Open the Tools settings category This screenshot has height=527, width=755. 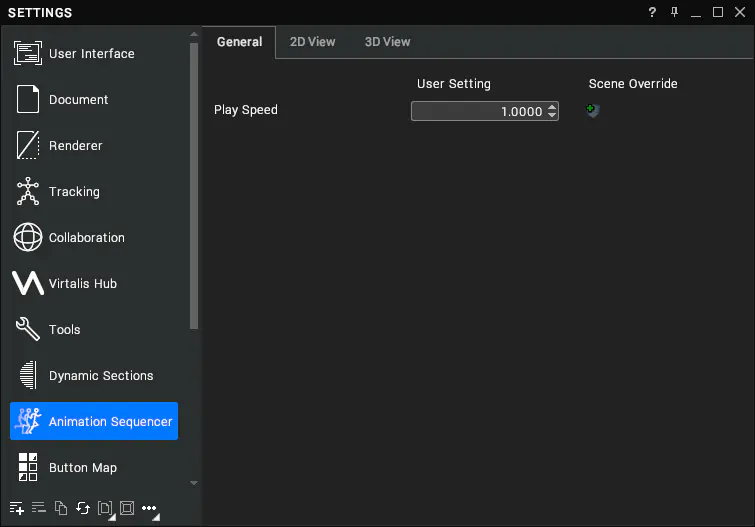click(94, 329)
